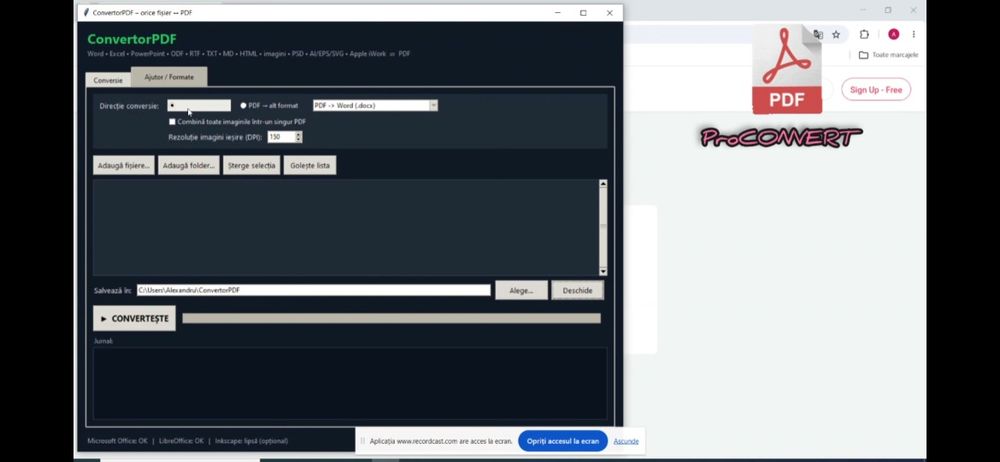Click the 'Sign Up - Free' button in Chrome
Viewport: 1000px width, 462px height.
pos(876,89)
